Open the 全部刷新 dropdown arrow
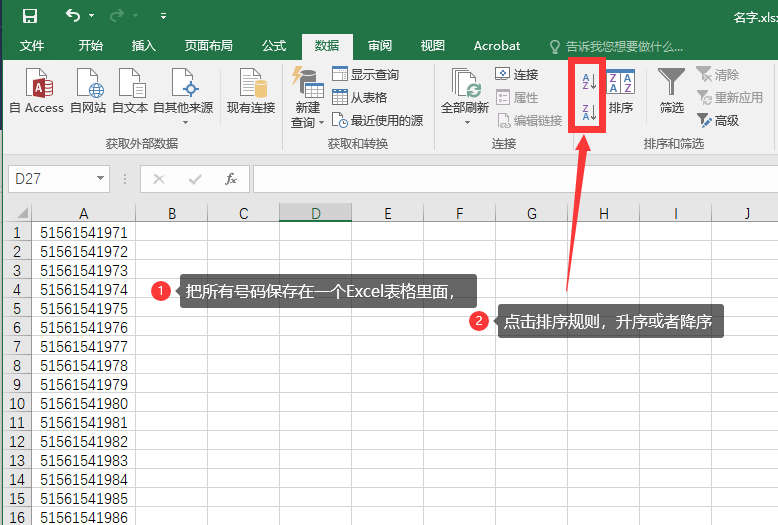 [x=467, y=122]
